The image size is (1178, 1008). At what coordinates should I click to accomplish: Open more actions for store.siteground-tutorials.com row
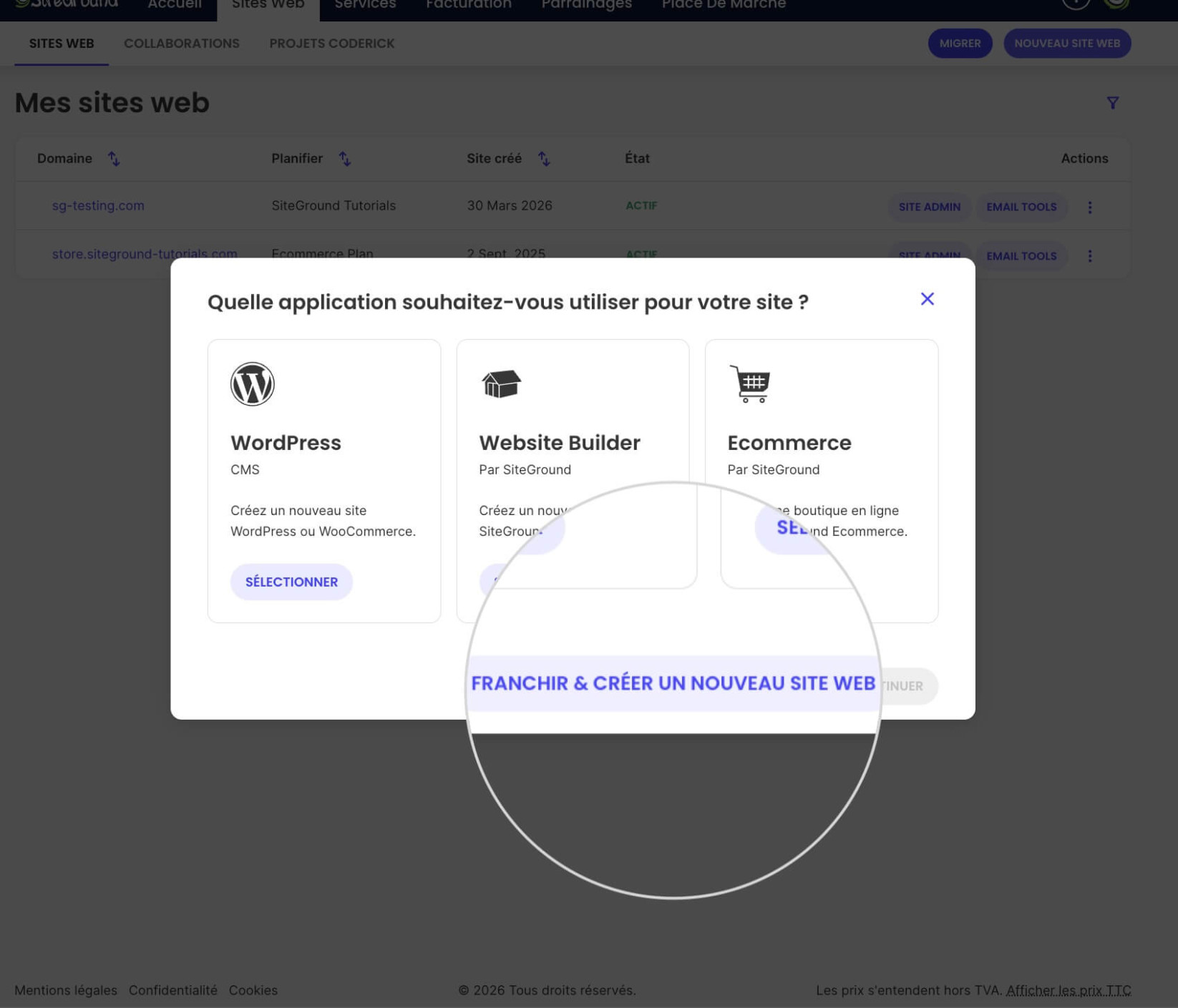(1089, 255)
